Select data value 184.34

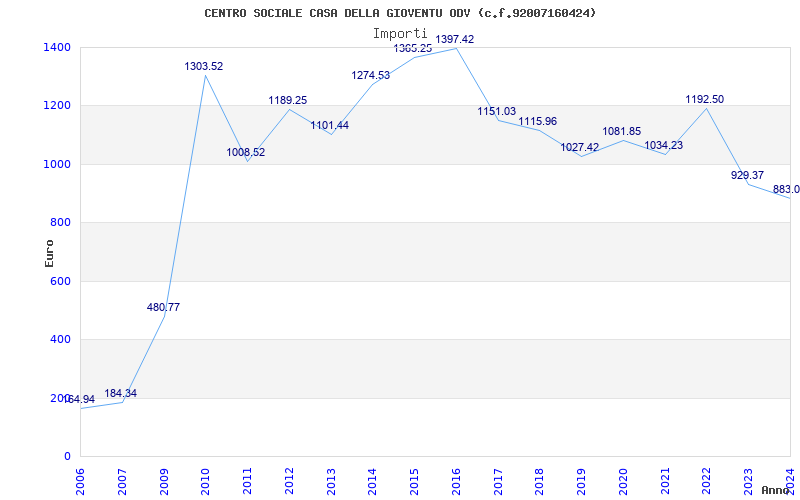(120, 393)
